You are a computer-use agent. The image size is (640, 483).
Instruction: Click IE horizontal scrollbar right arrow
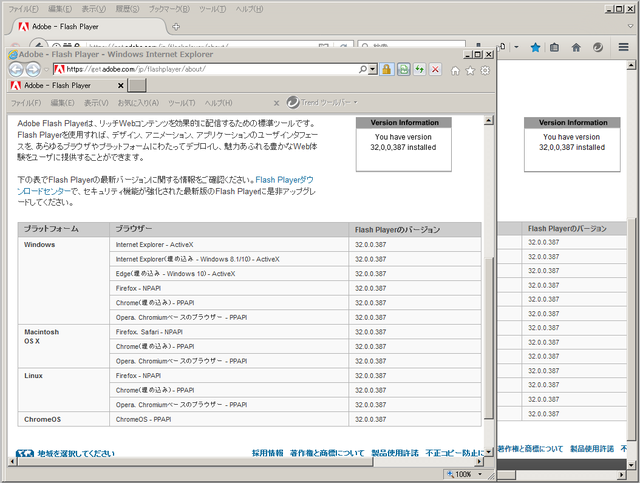(479, 462)
